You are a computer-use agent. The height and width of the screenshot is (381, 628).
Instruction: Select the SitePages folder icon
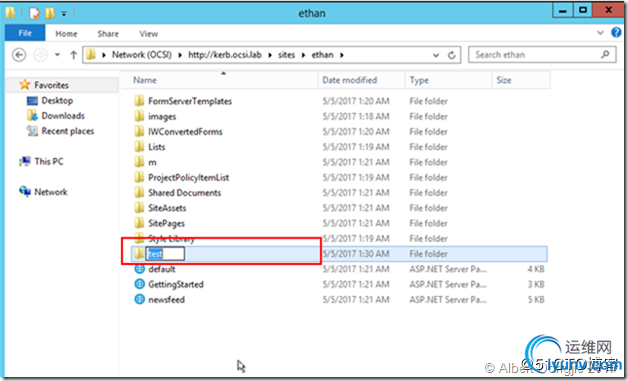pyautogui.click(x=139, y=223)
